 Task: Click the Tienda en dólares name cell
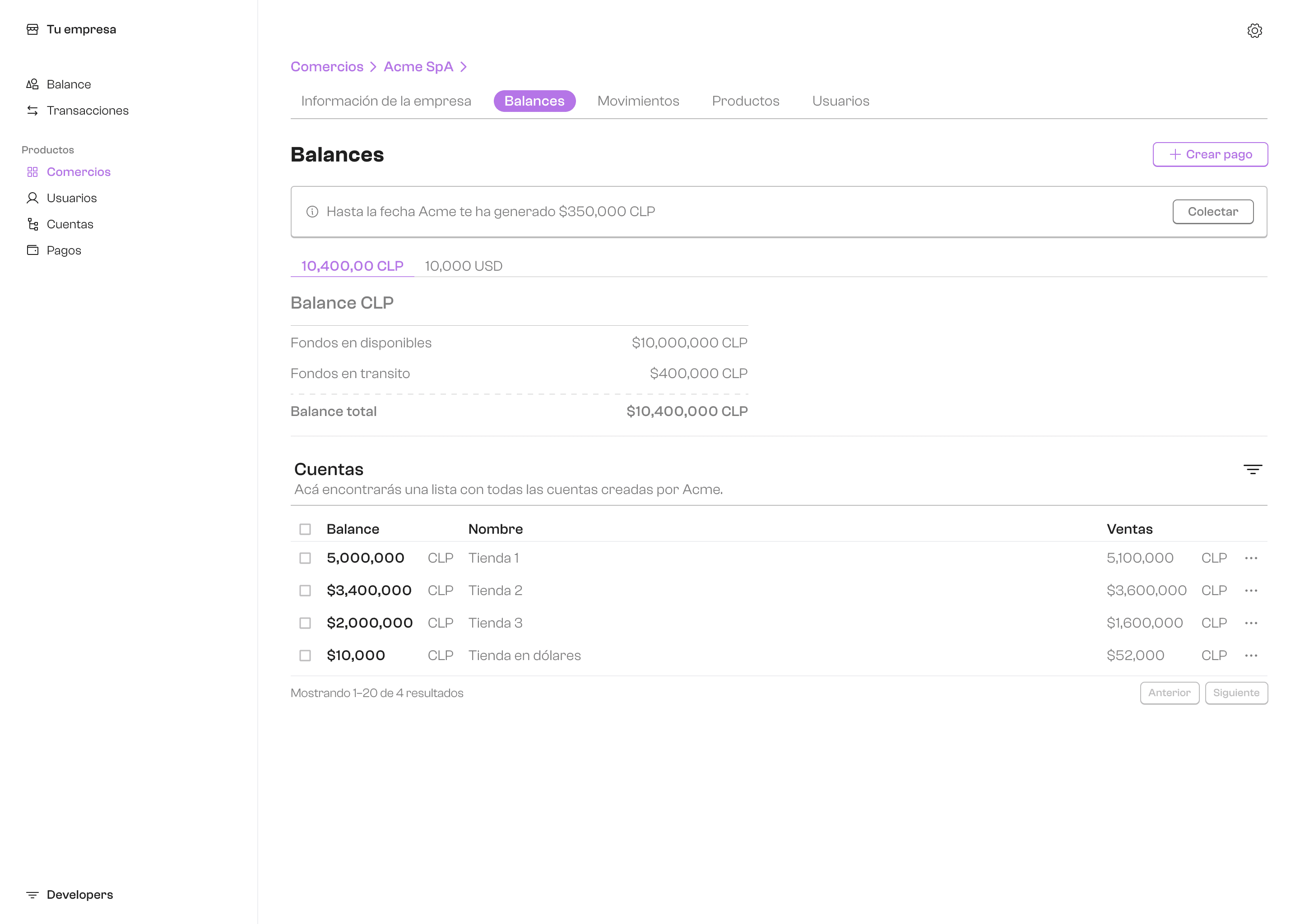click(x=524, y=656)
